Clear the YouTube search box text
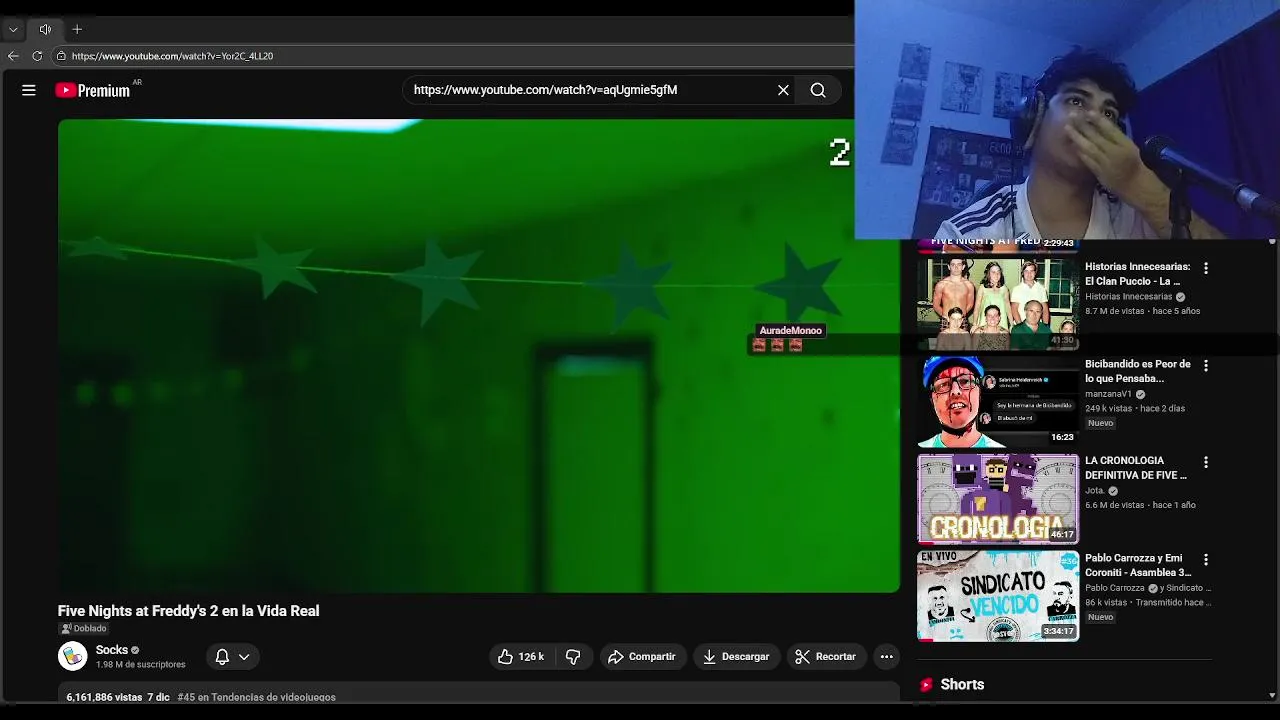The height and width of the screenshot is (720, 1280). (783, 90)
